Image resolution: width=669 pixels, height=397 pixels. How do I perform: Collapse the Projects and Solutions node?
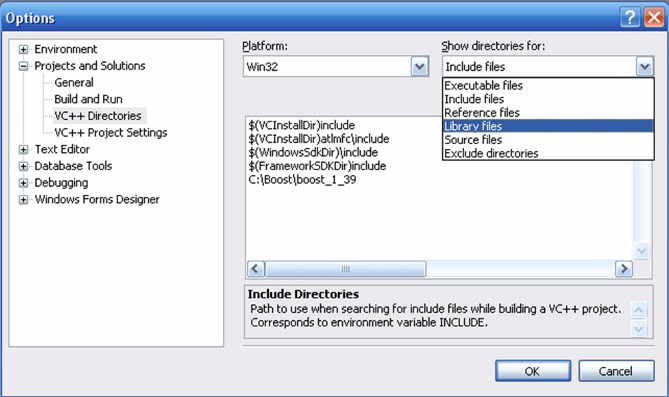tap(23, 66)
